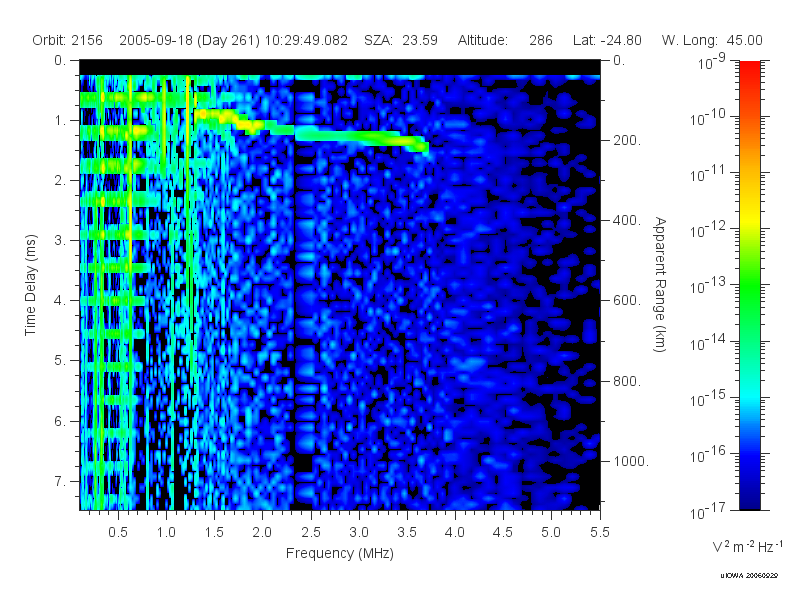This screenshot has width=800, height=600.
Task: Click the 10^-16 colorbar scale label
Action: 707,455
